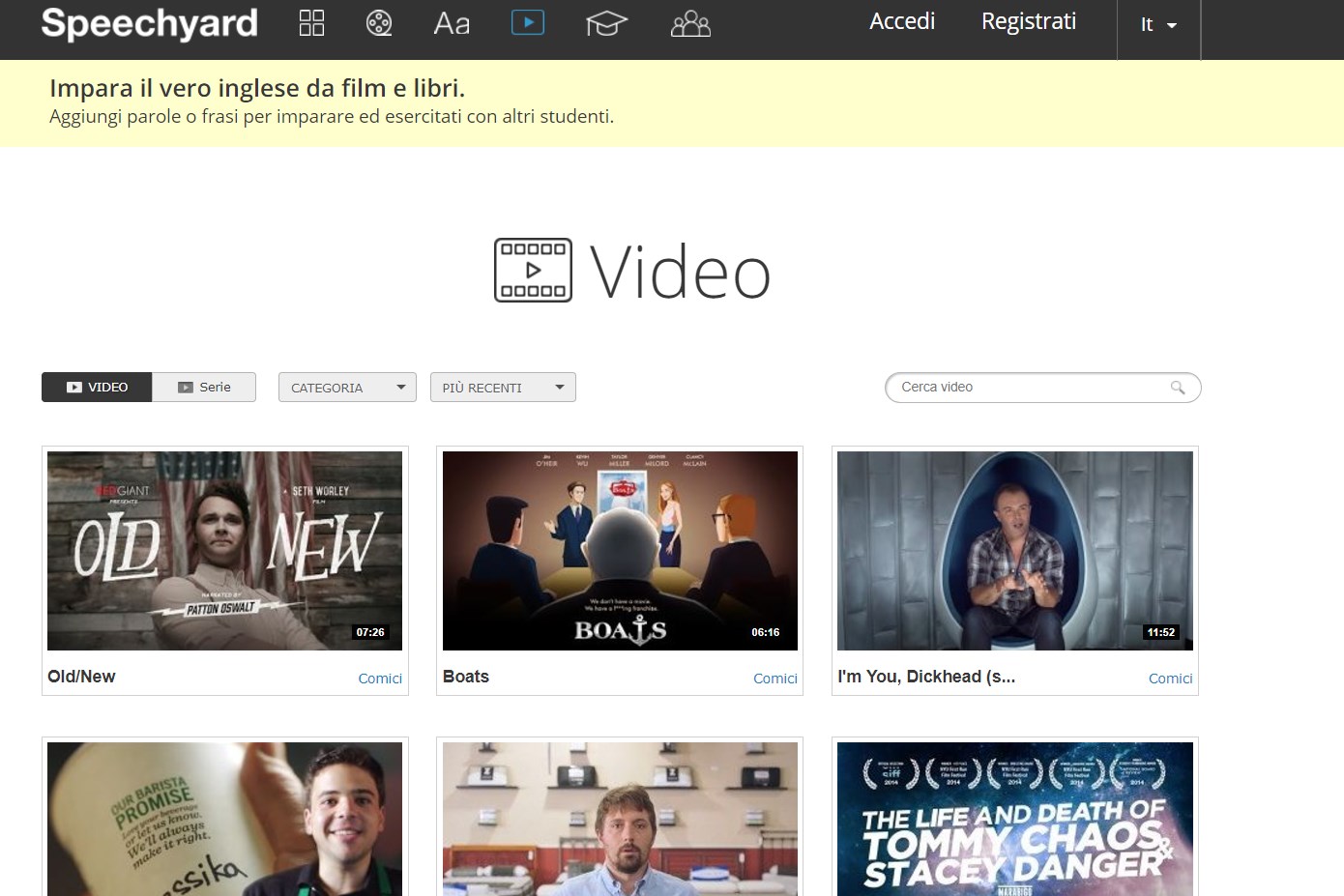Open the It language dropdown
The width and height of the screenshot is (1344, 896).
(1158, 25)
